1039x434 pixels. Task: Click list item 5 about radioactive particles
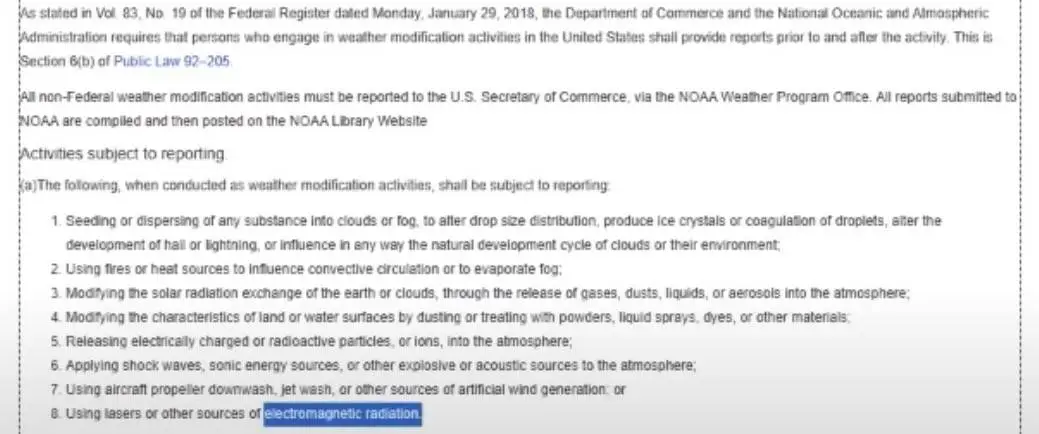[x=332, y=342]
